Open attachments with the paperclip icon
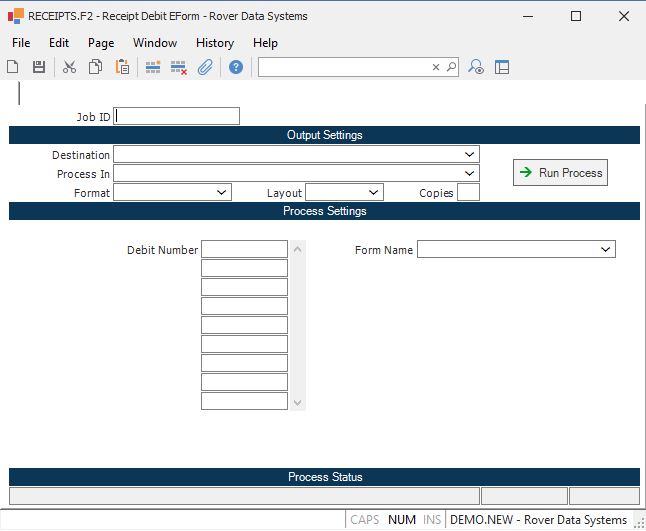 coord(205,67)
